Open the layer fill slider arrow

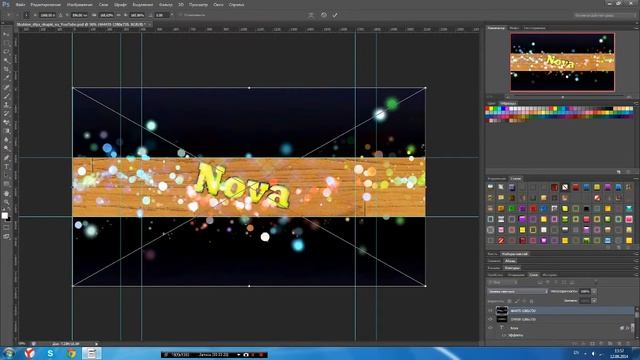pos(594,300)
